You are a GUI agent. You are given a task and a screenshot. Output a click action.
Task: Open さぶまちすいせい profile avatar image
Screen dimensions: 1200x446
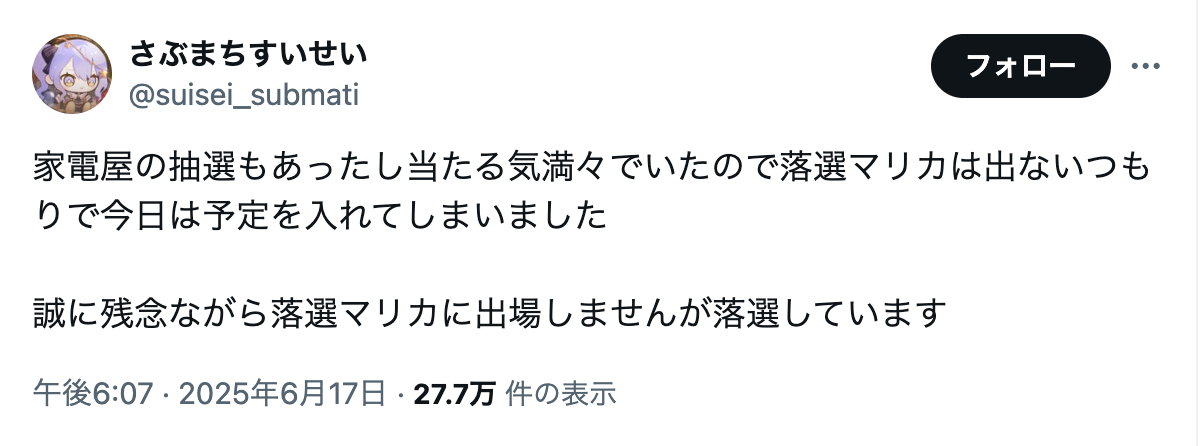point(73,73)
